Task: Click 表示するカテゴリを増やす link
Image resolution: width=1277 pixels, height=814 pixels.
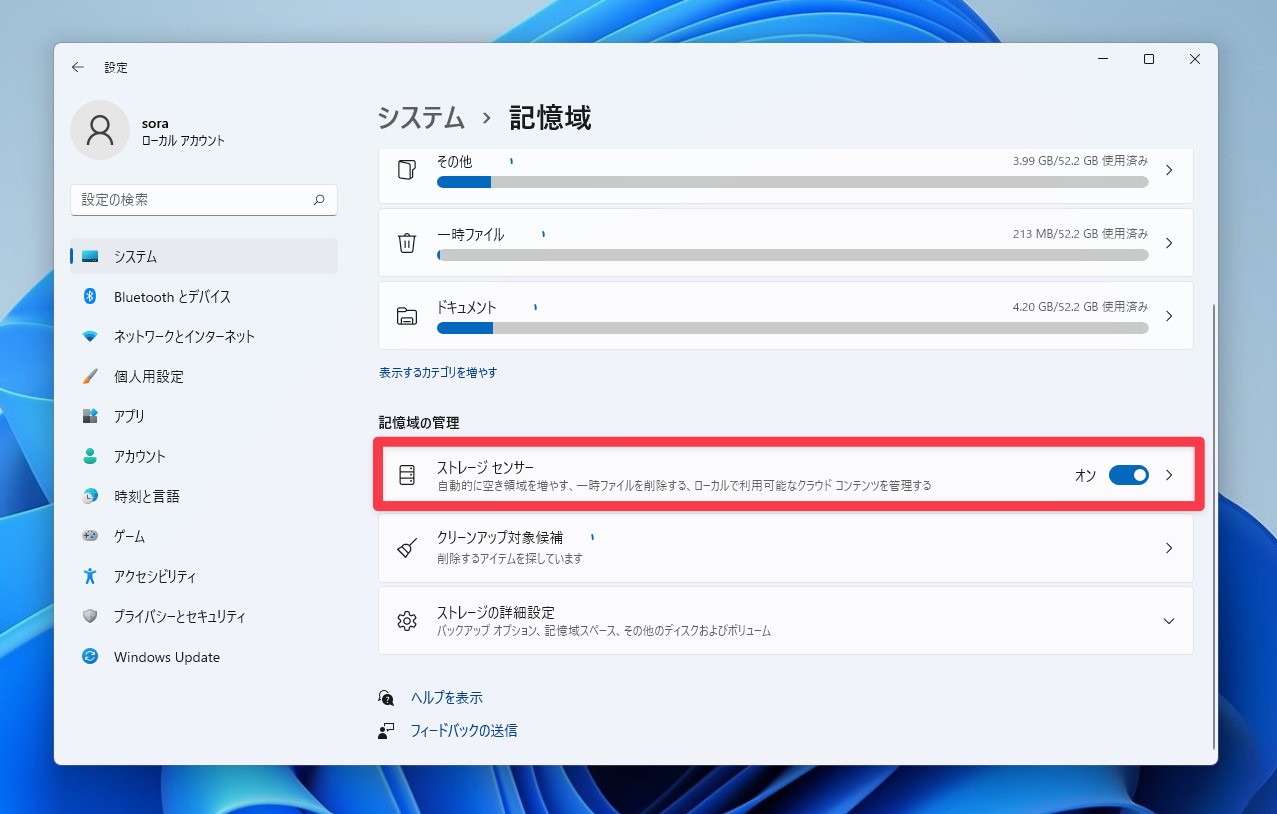Action: pyautogui.click(x=438, y=373)
